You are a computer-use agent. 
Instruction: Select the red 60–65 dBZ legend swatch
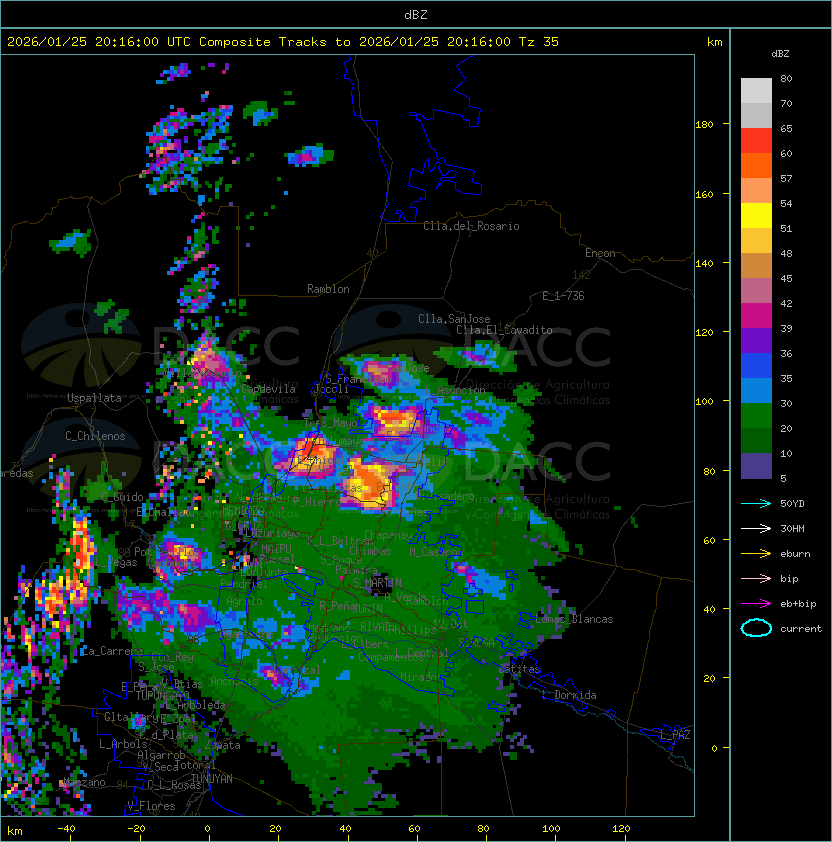point(756,141)
